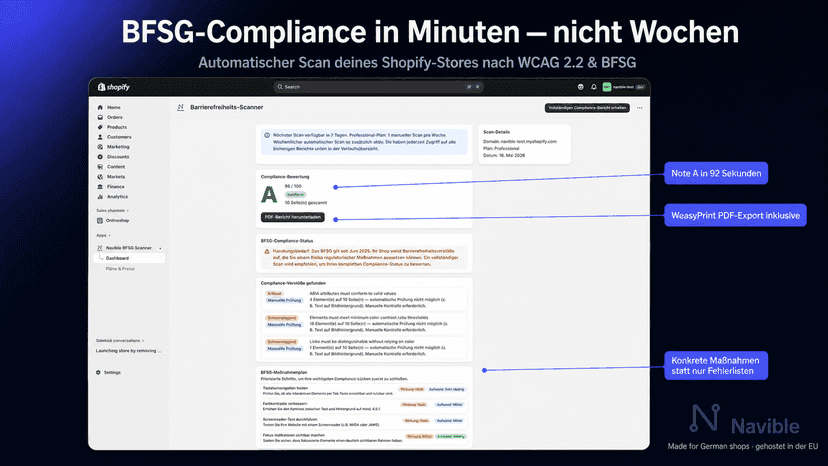
Task: Click the Konform status badge
Action: [295, 194]
